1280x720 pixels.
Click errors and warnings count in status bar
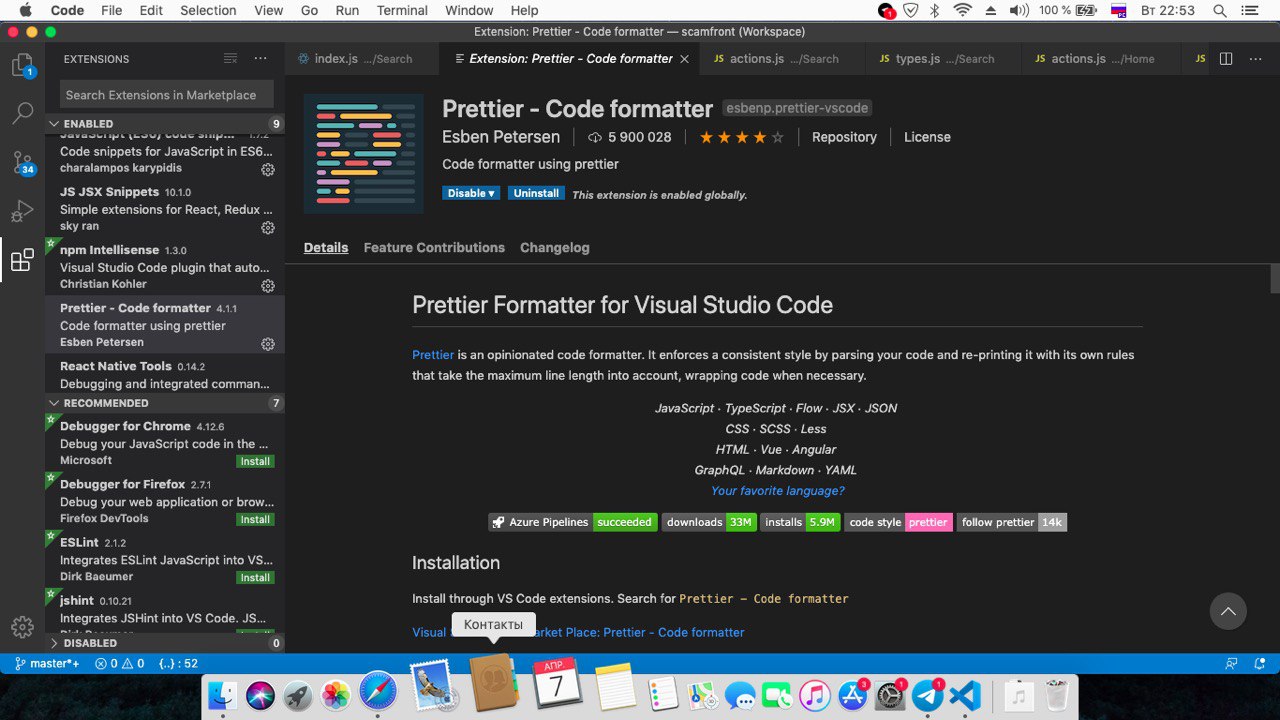(119, 663)
